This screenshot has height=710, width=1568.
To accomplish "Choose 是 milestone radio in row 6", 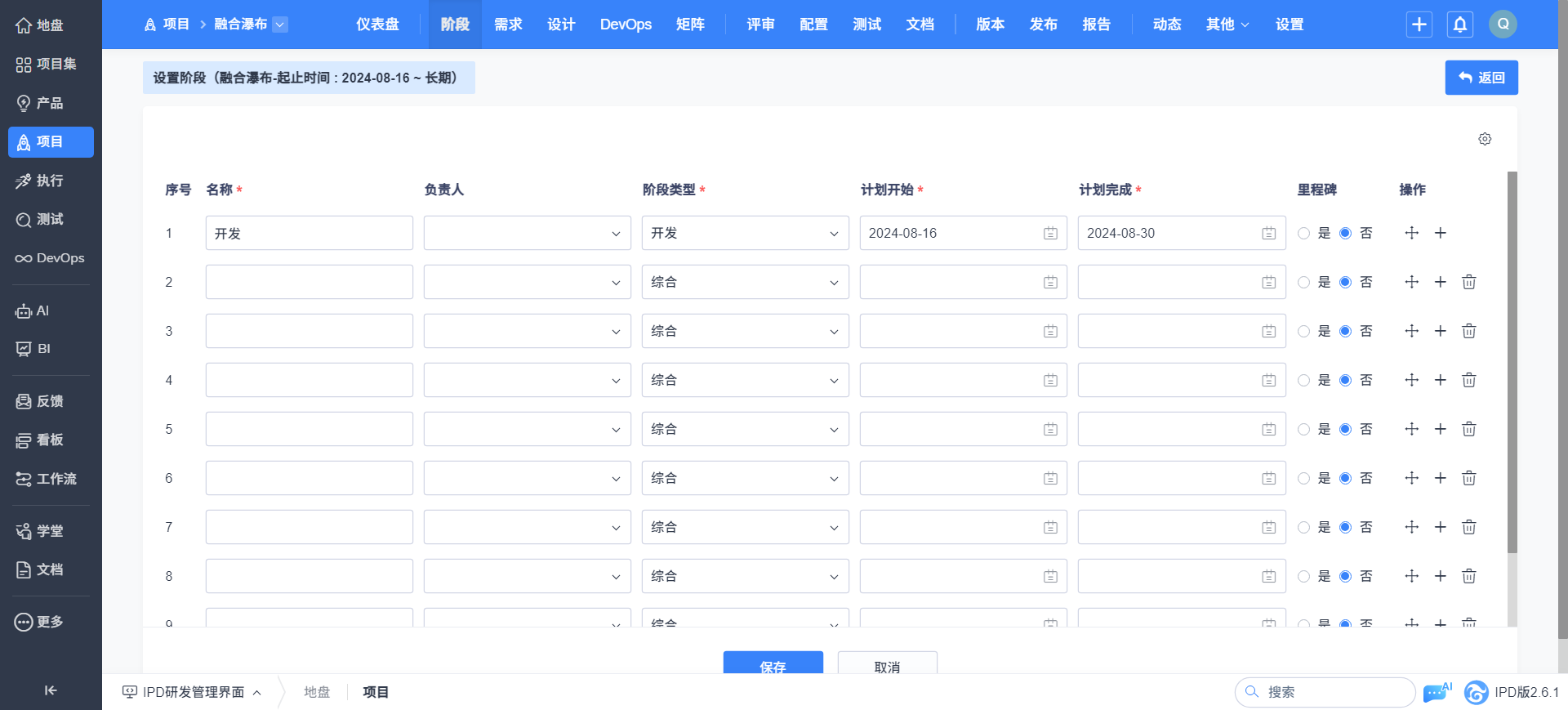I will [x=1303, y=478].
